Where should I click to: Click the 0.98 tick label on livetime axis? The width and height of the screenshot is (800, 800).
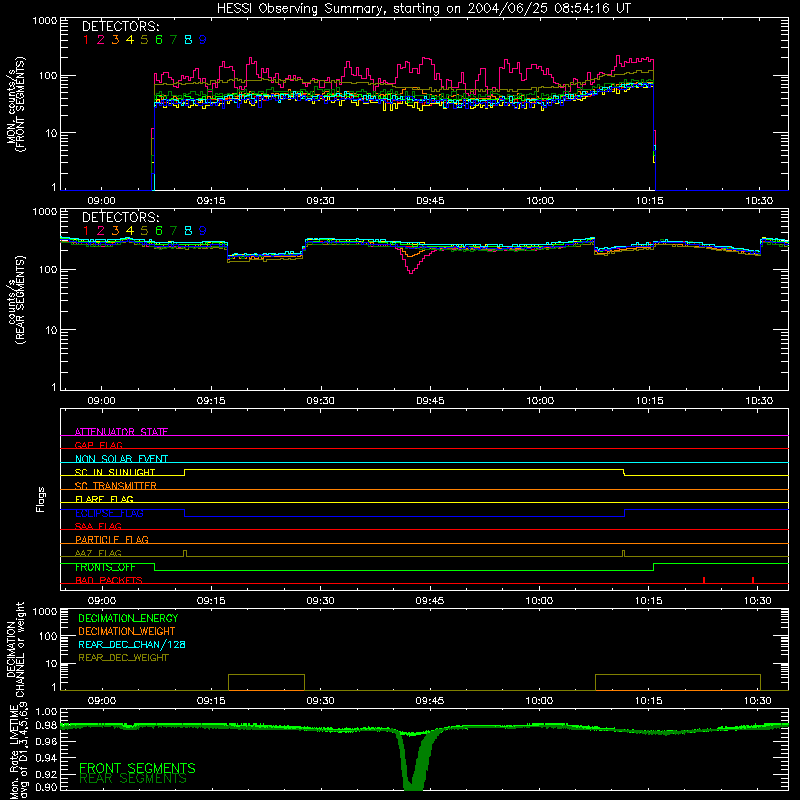(x=46, y=725)
